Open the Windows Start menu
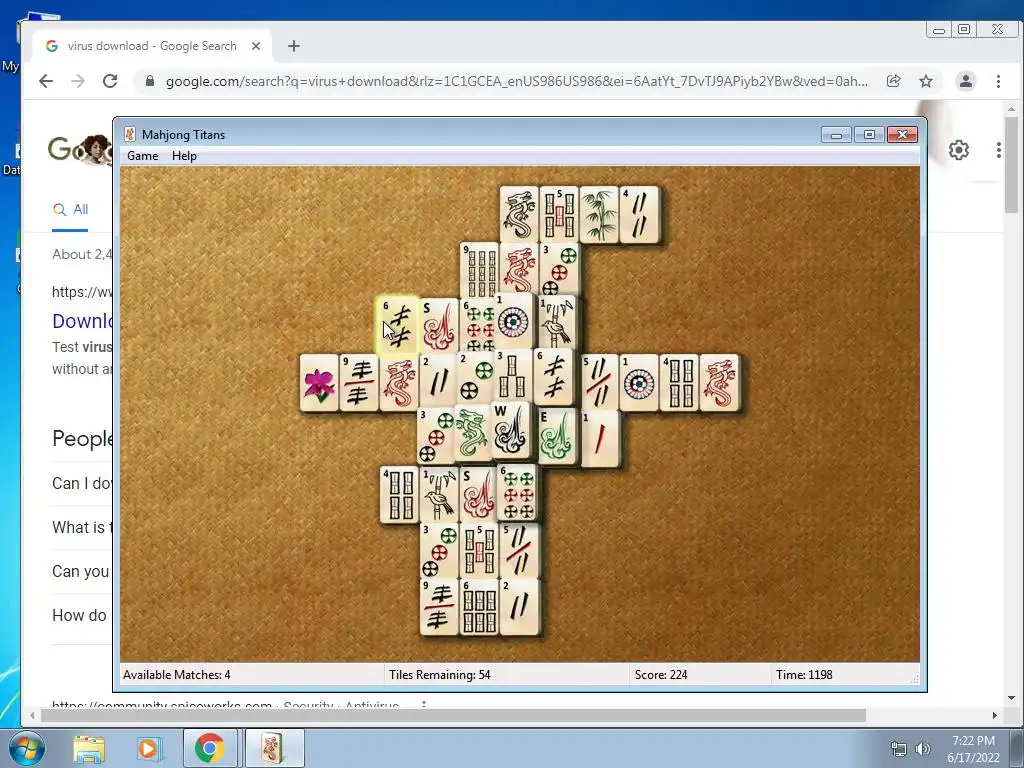This screenshot has width=1024, height=768. (x=26, y=748)
